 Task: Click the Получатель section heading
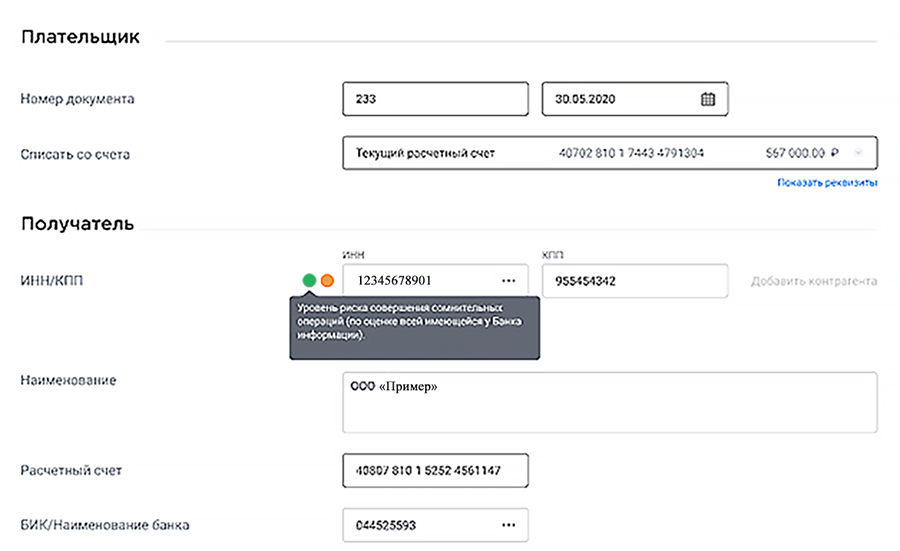pyautogui.click(x=77, y=223)
